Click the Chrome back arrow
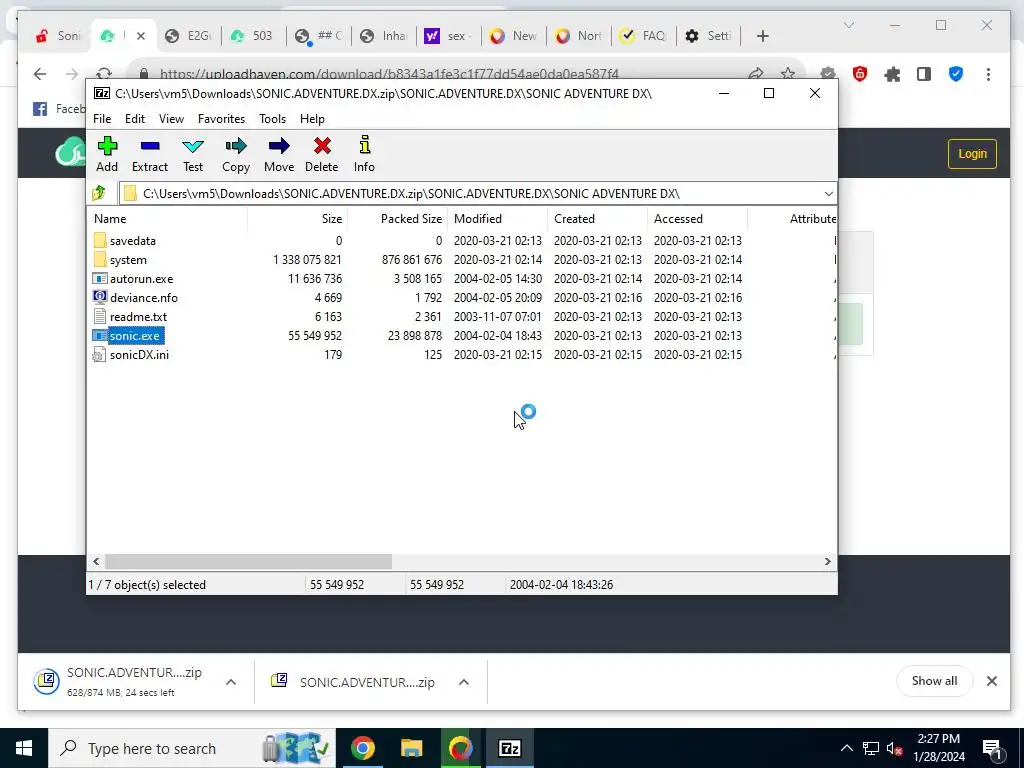The width and height of the screenshot is (1024, 768). pos(40,74)
